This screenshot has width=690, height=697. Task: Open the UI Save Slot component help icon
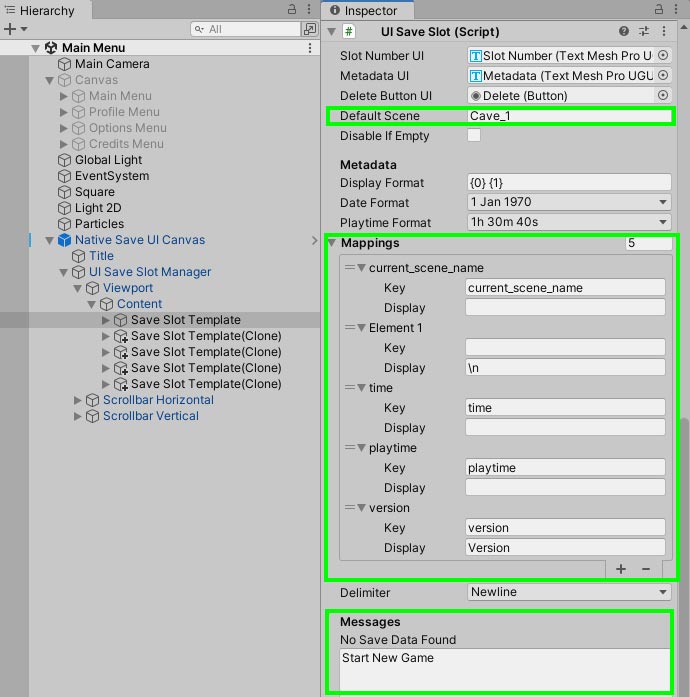pyautogui.click(x=624, y=31)
